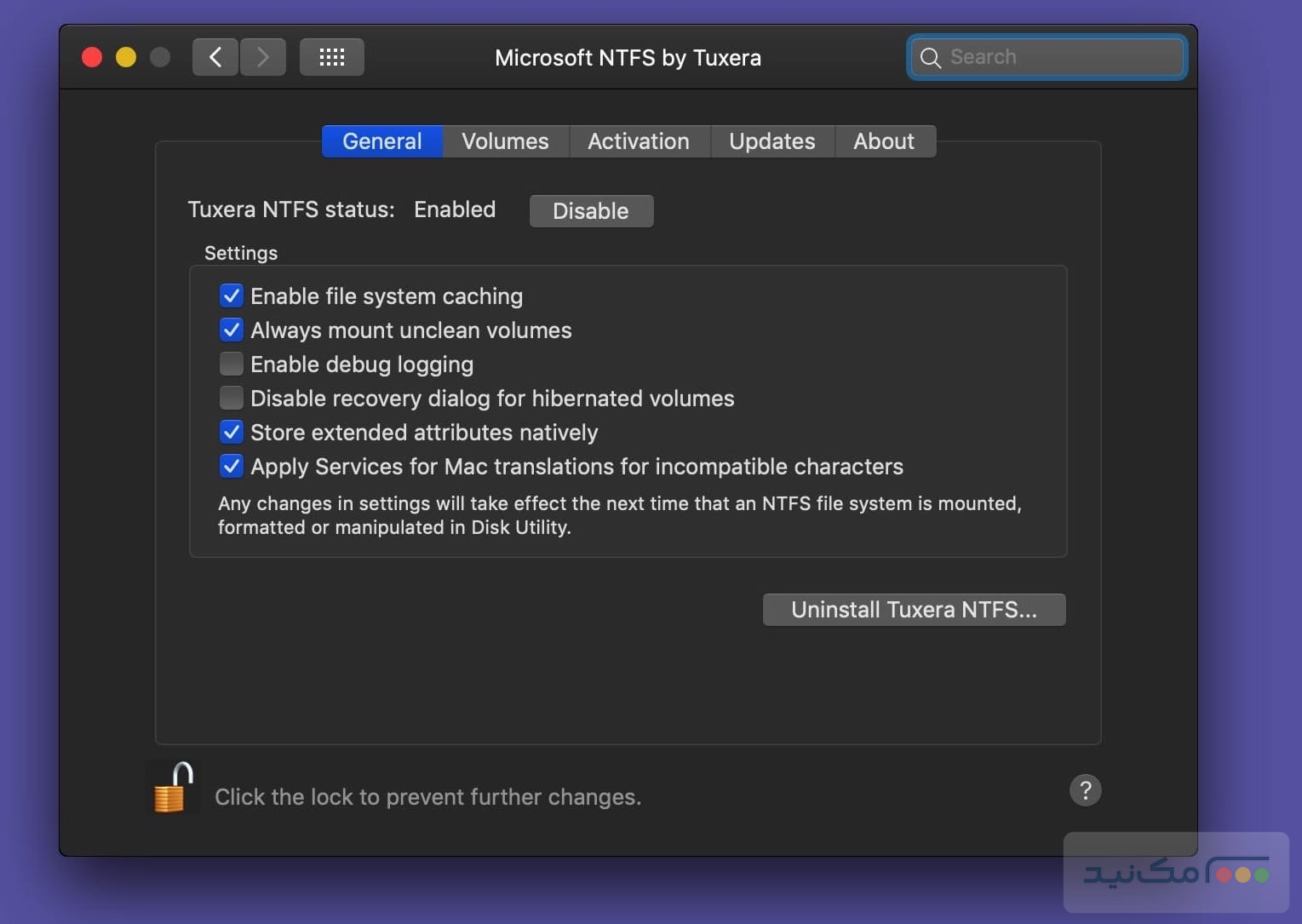Uncheck Enable file system caching
Viewport: 1302px width, 924px height.
(231, 296)
